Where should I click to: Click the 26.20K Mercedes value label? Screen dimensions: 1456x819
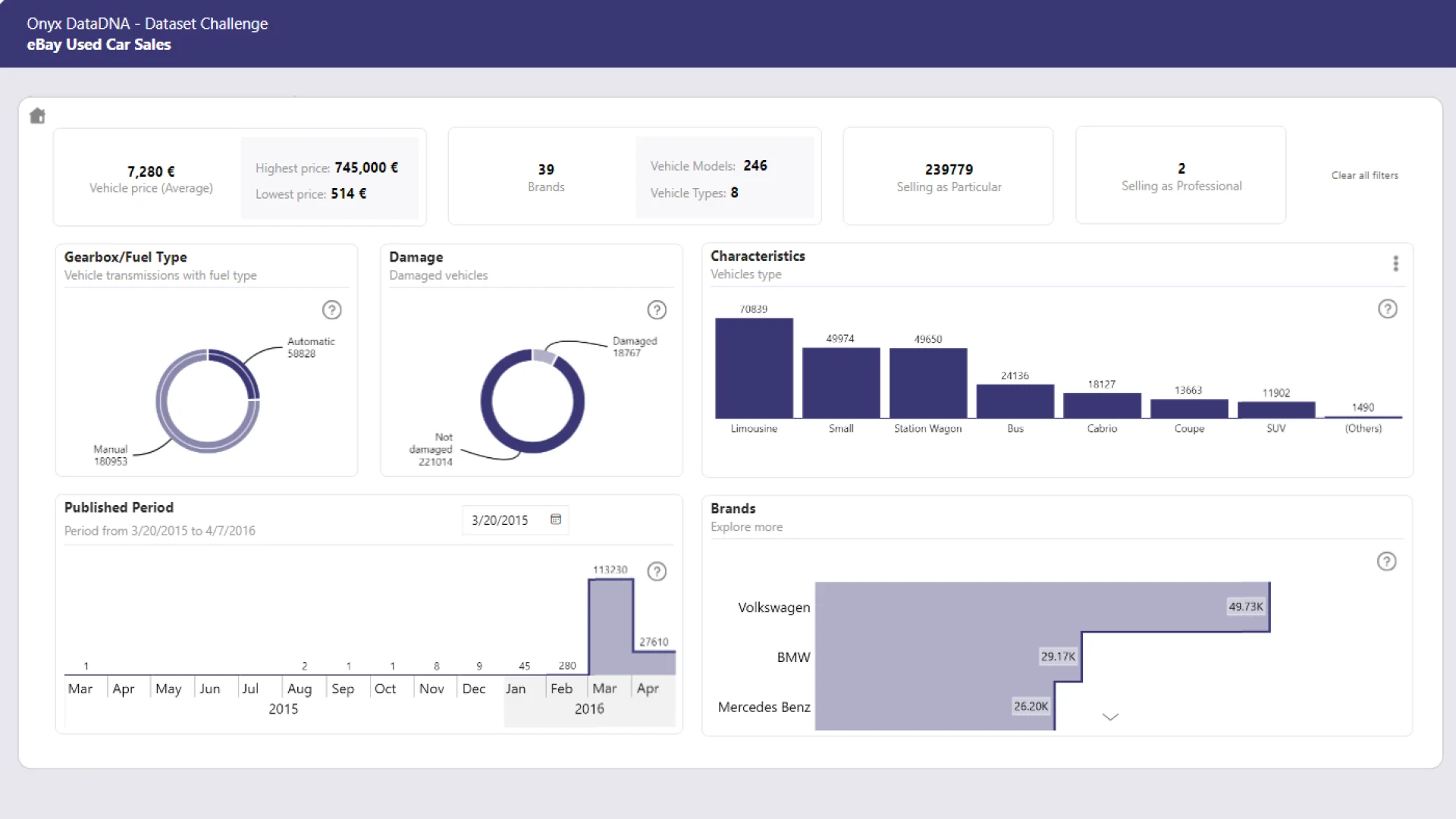pos(1031,706)
